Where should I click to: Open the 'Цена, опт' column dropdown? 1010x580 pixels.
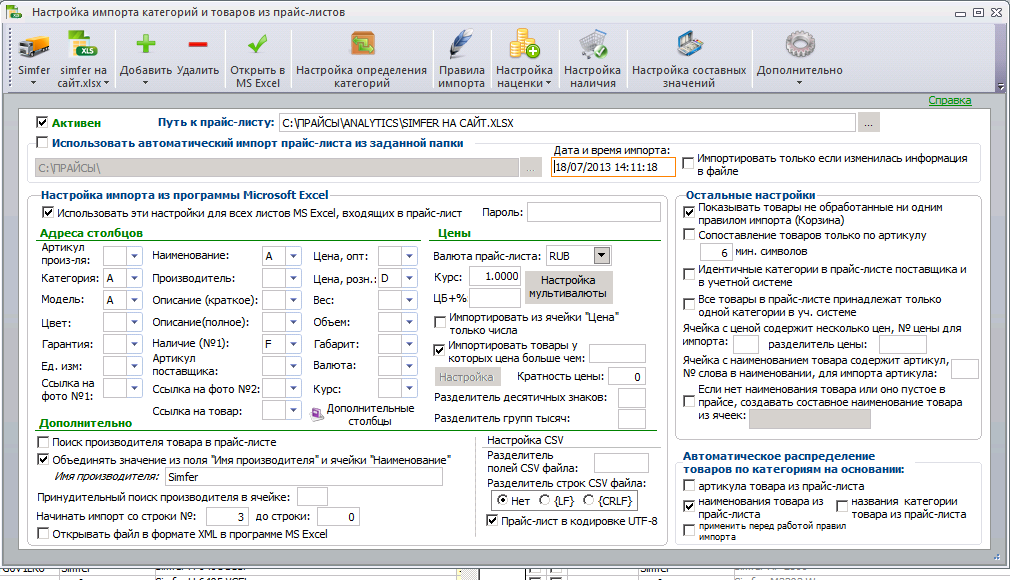410,256
